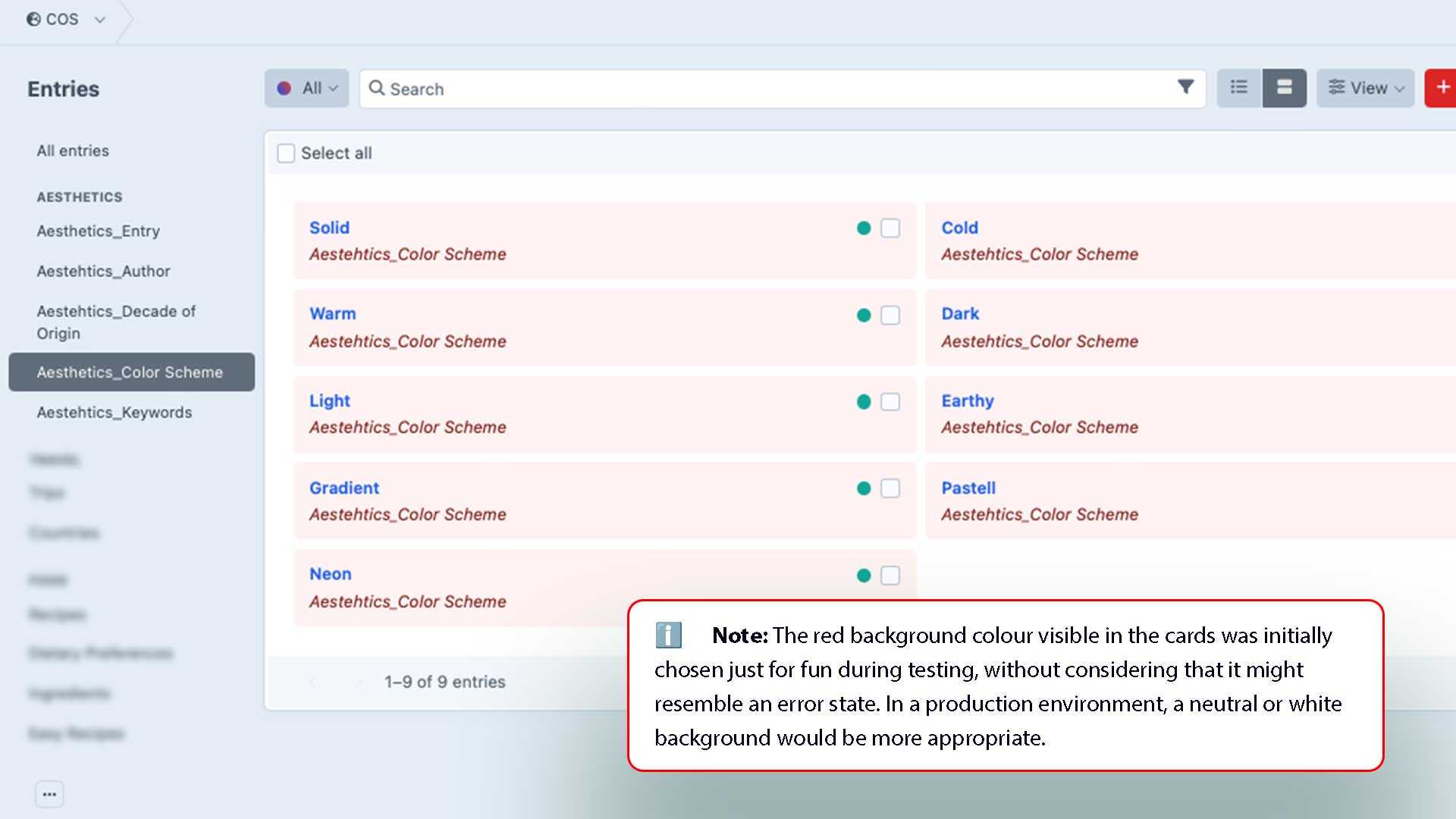Open the Warm entry
1456x819 pixels.
point(332,314)
